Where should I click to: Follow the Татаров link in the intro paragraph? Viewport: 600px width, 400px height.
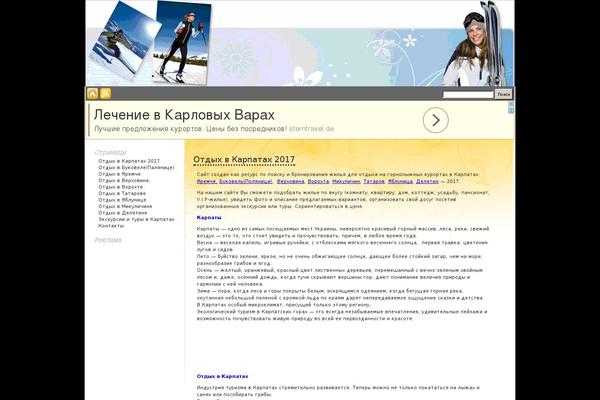(374, 181)
